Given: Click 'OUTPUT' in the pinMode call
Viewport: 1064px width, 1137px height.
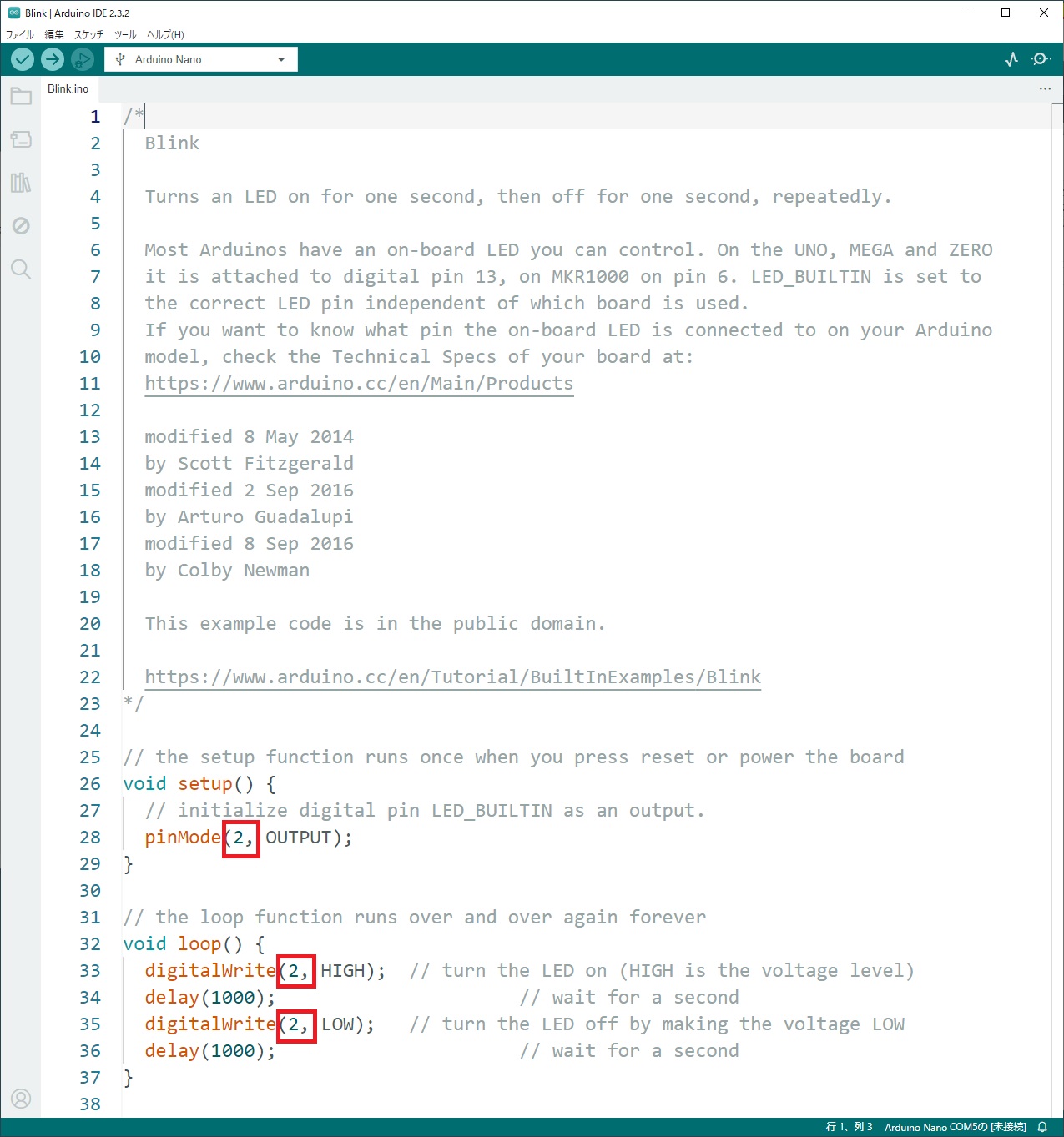Looking at the screenshot, I should pyautogui.click(x=299, y=838).
